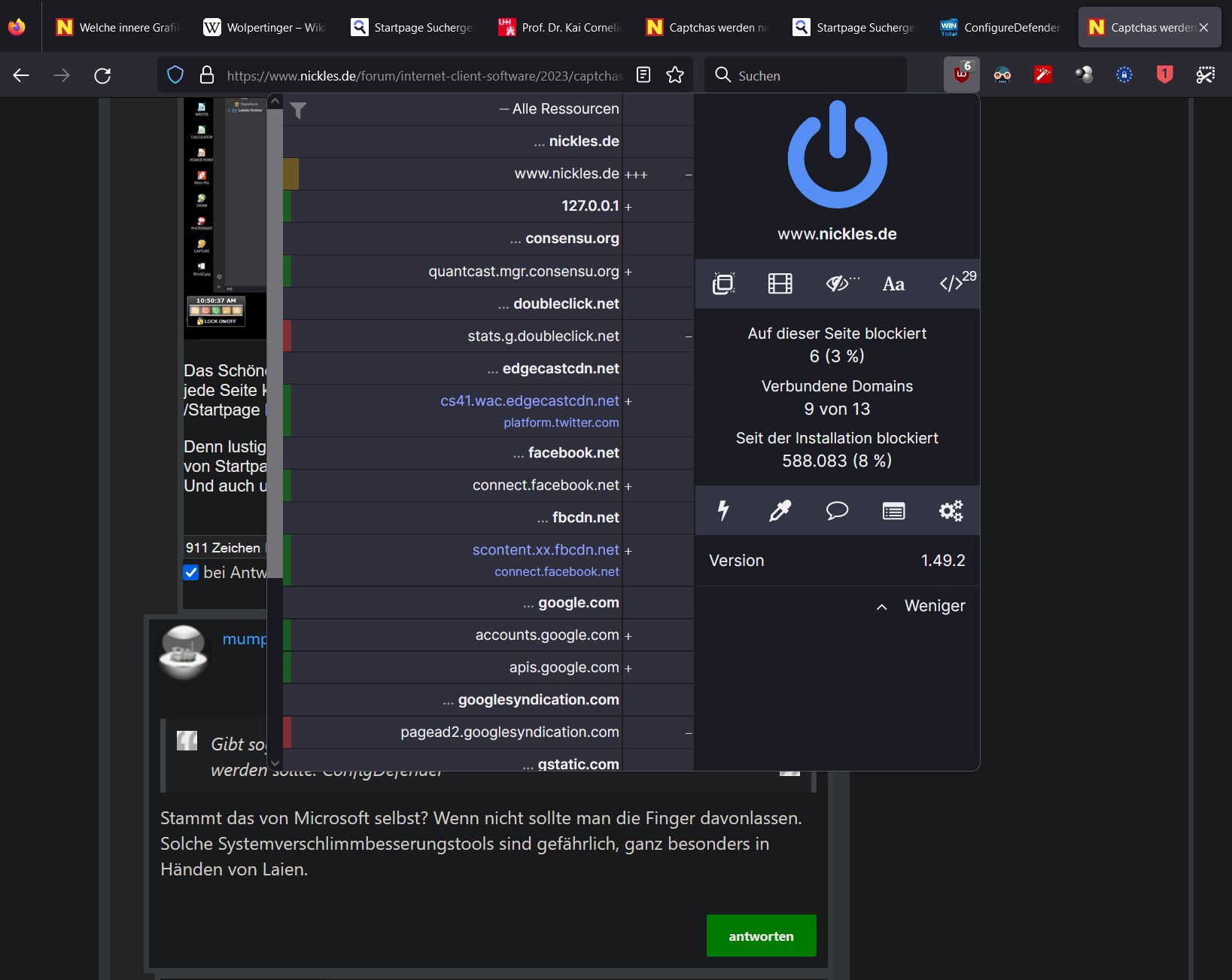The height and width of the screenshot is (980, 1232).
Task: Click the forward navigation arrow
Action: pyautogui.click(x=62, y=75)
